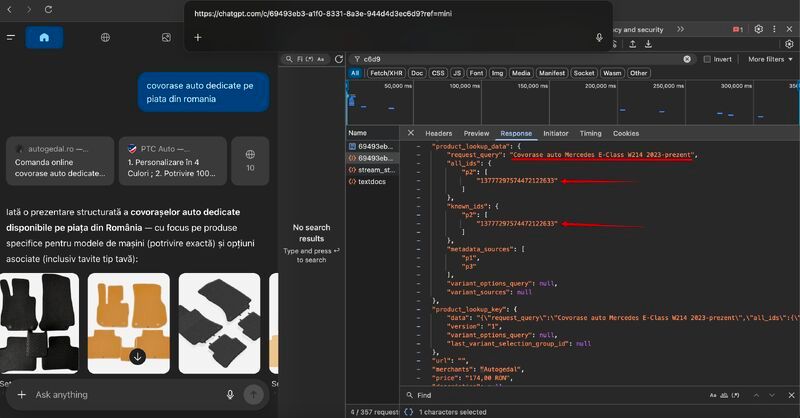Click the Ask anything chat input
This screenshot has width=800, height=418.
128,395
